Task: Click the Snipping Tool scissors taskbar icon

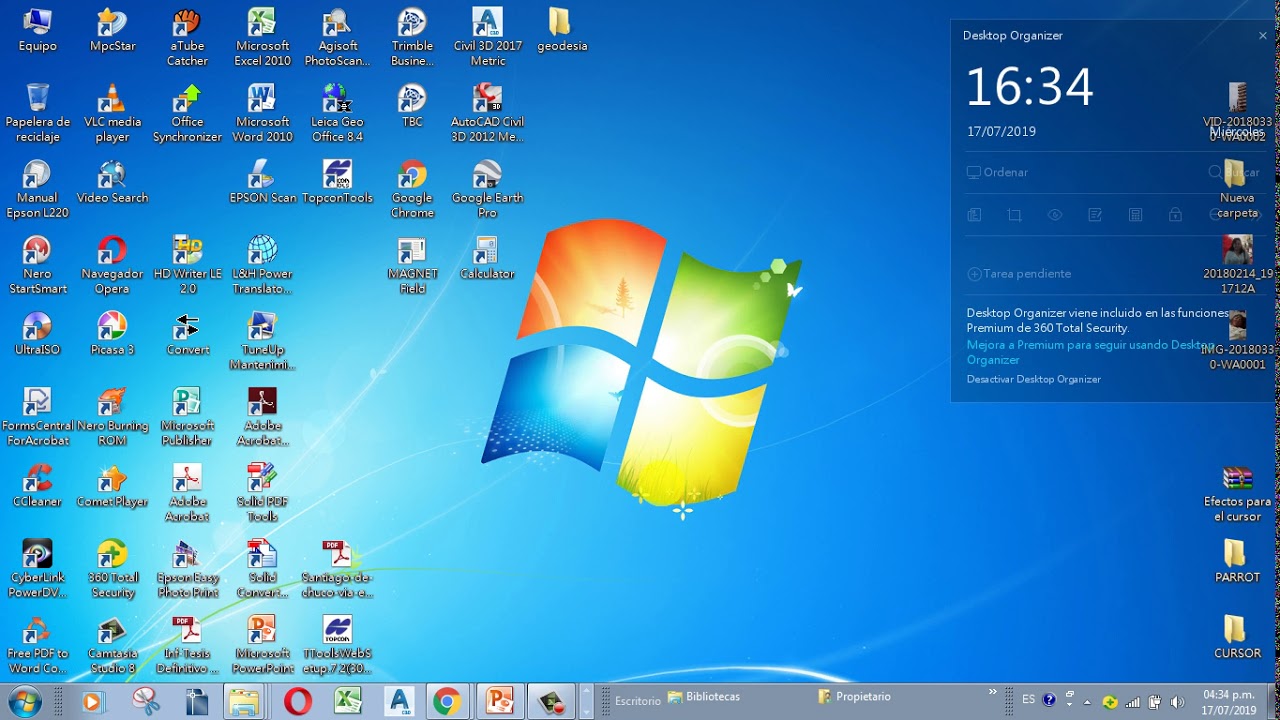Action: pos(146,702)
